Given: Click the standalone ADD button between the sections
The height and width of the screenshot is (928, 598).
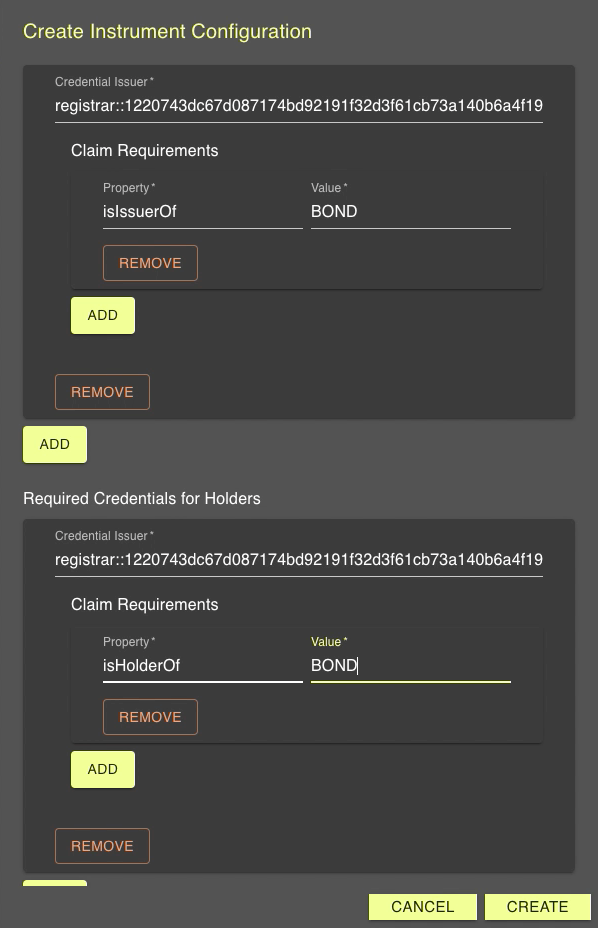Looking at the screenshot, I should click(x=54, y=444).
